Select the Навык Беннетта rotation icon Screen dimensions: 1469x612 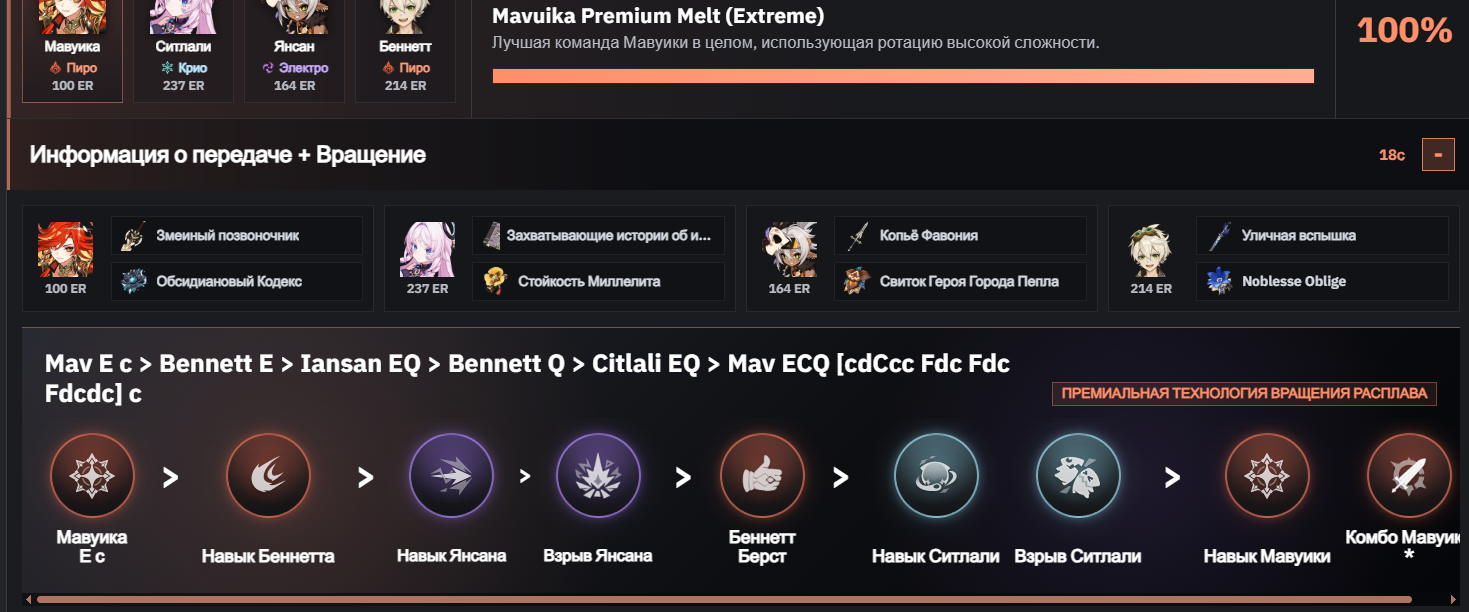coord(268,476)
